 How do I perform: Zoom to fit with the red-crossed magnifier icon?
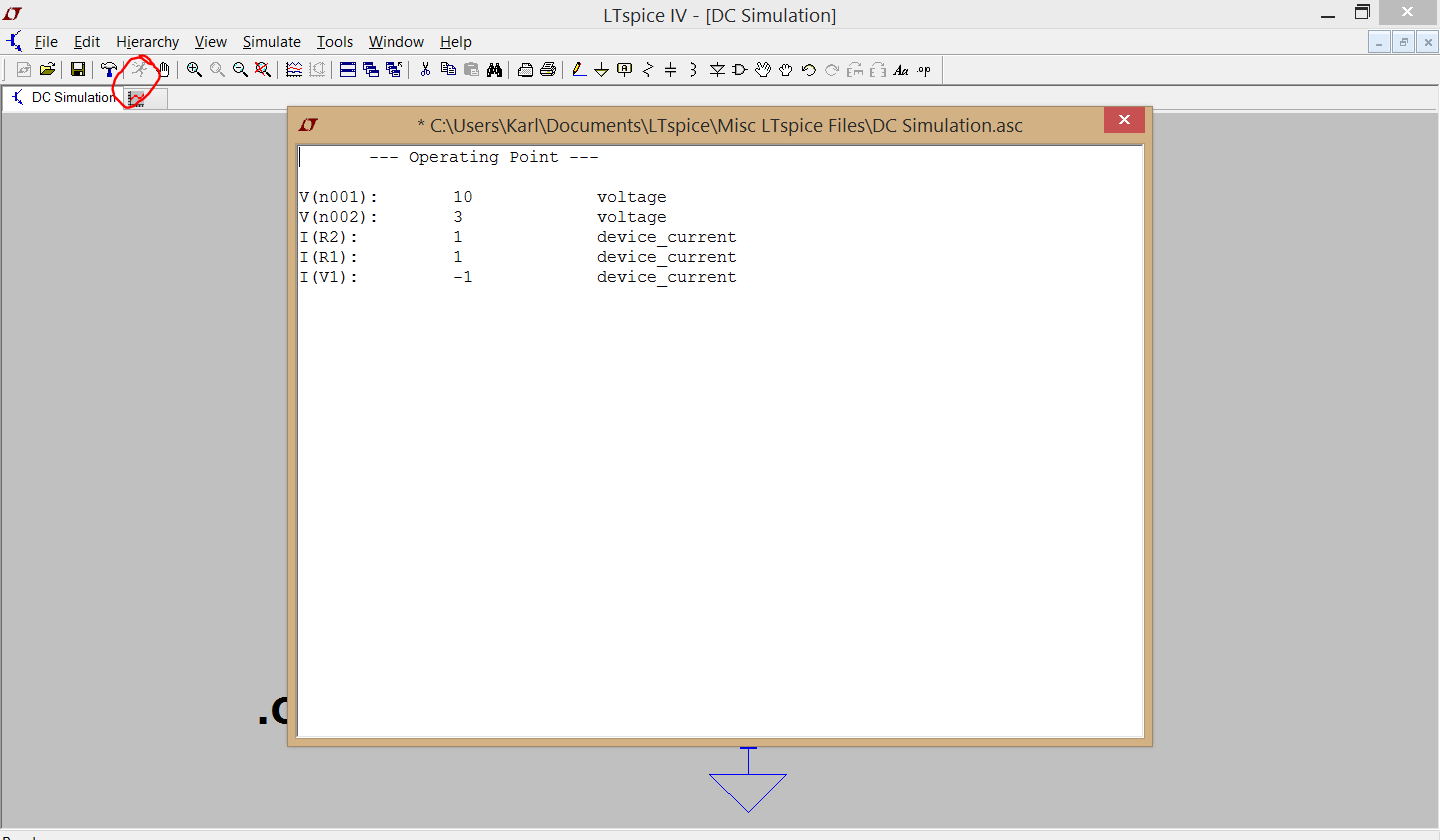262,69
